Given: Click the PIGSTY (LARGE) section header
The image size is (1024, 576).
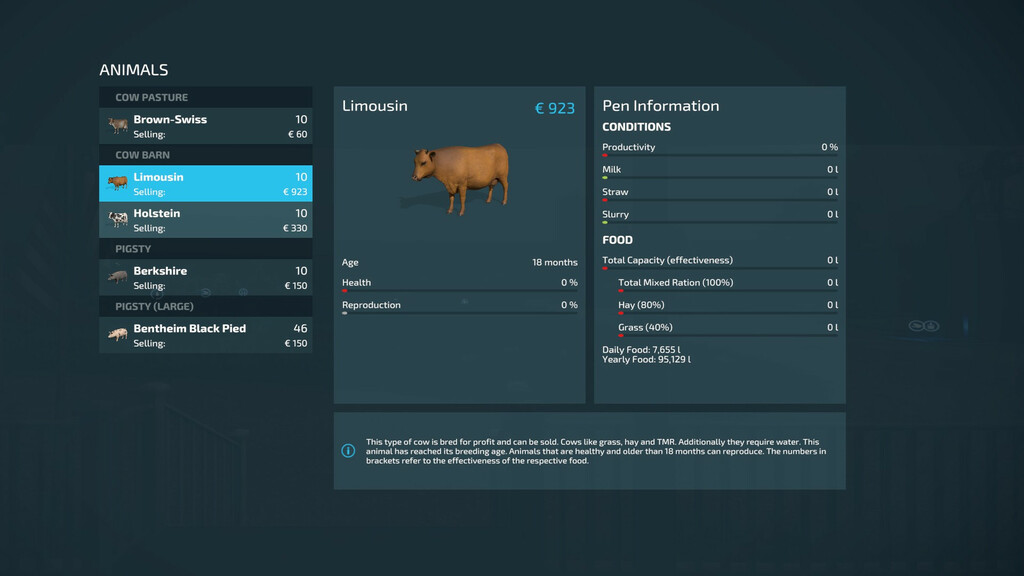Looking at the screenshot, I should [x=205, y=306].
